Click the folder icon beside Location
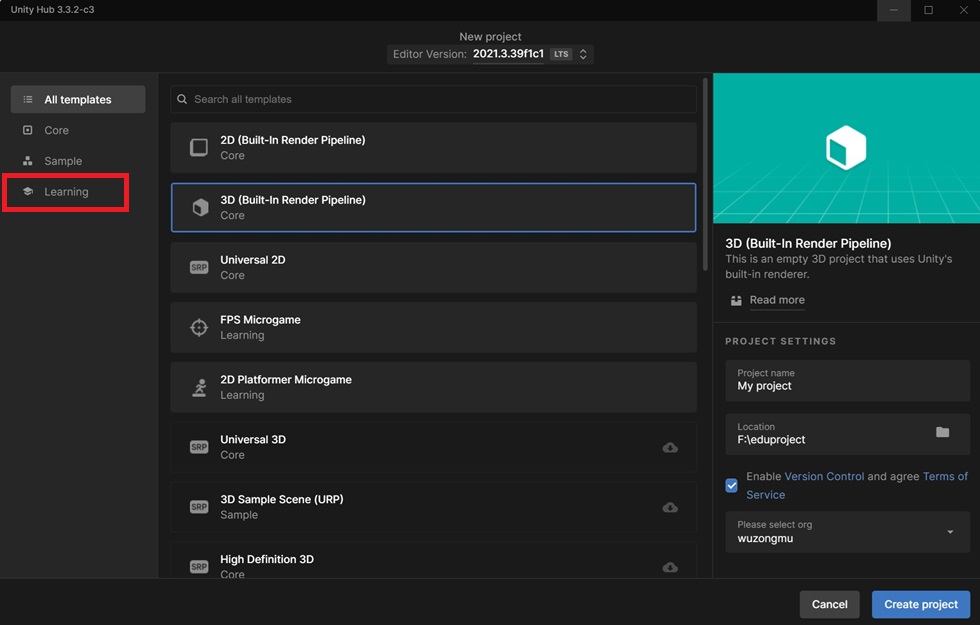Image resolution: width=980 pixels, height=625 pixels. point(942,432)
